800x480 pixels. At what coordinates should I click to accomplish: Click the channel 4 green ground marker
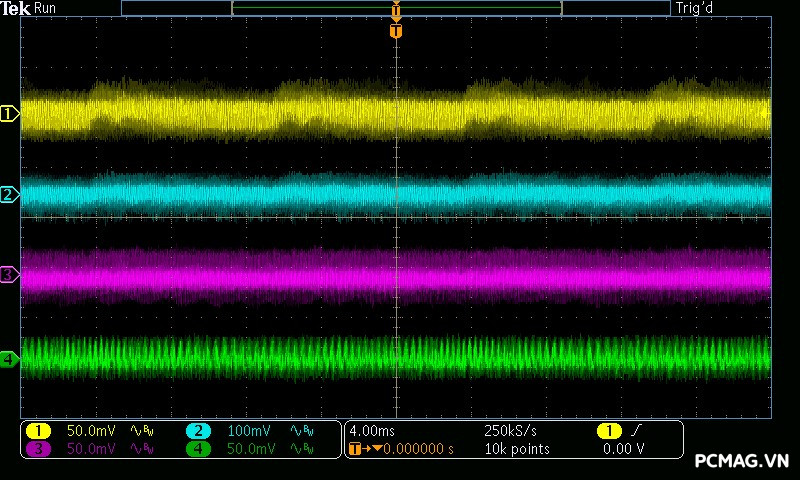tap(9, 358)
